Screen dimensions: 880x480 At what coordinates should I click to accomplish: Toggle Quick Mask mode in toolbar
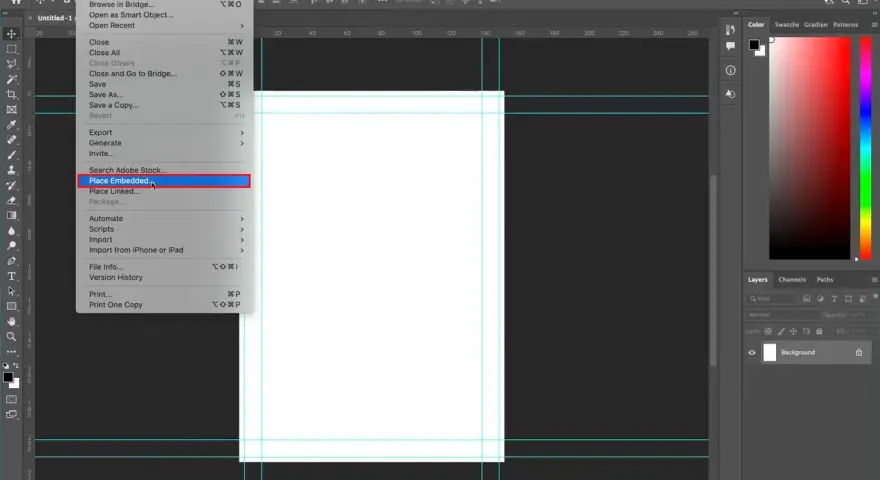[x=11, y=399]
